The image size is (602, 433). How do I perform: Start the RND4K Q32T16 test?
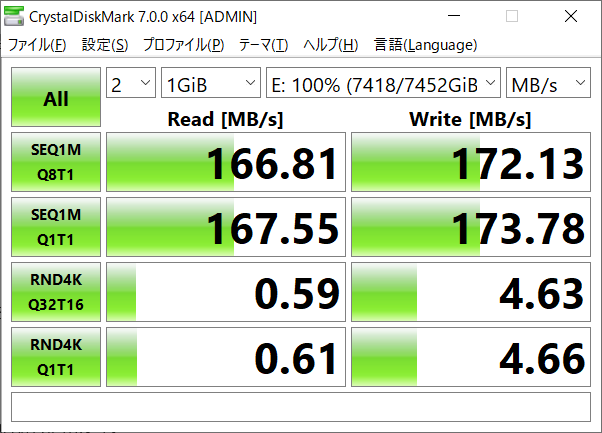[x=56, y=292]
